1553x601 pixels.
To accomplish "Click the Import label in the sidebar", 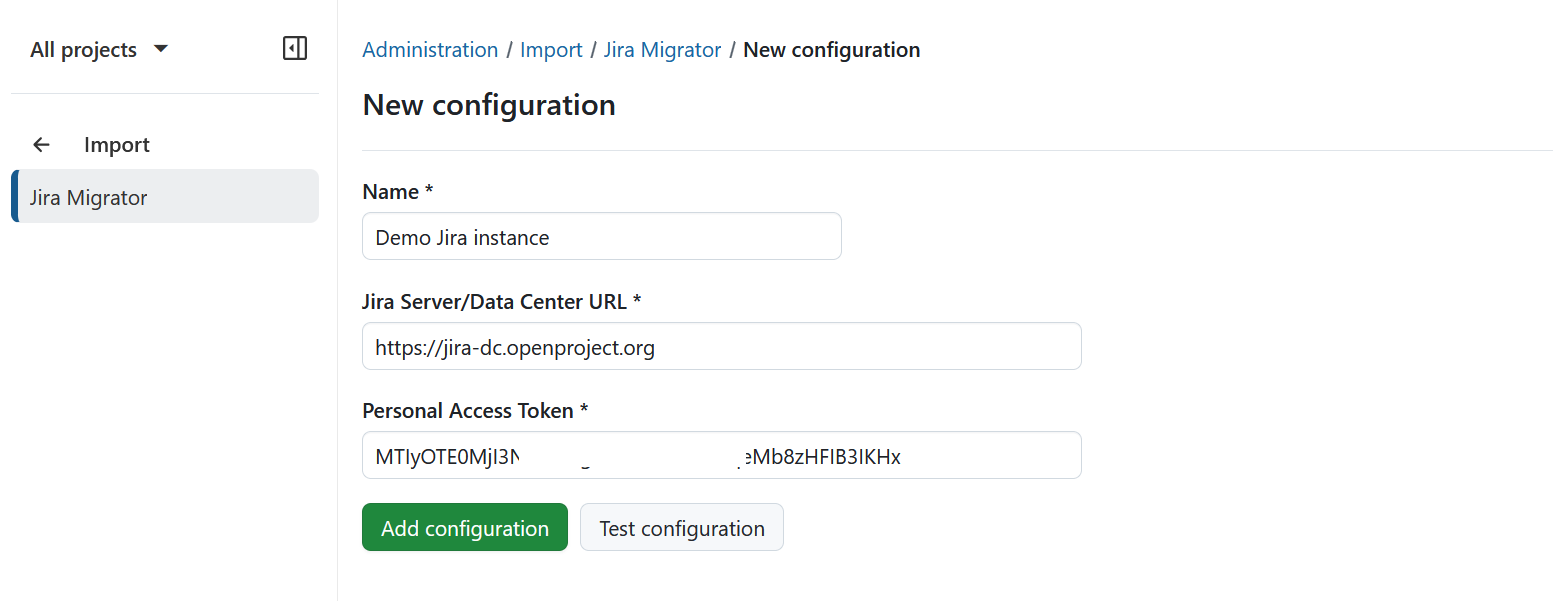I will [x=117, y=145].
